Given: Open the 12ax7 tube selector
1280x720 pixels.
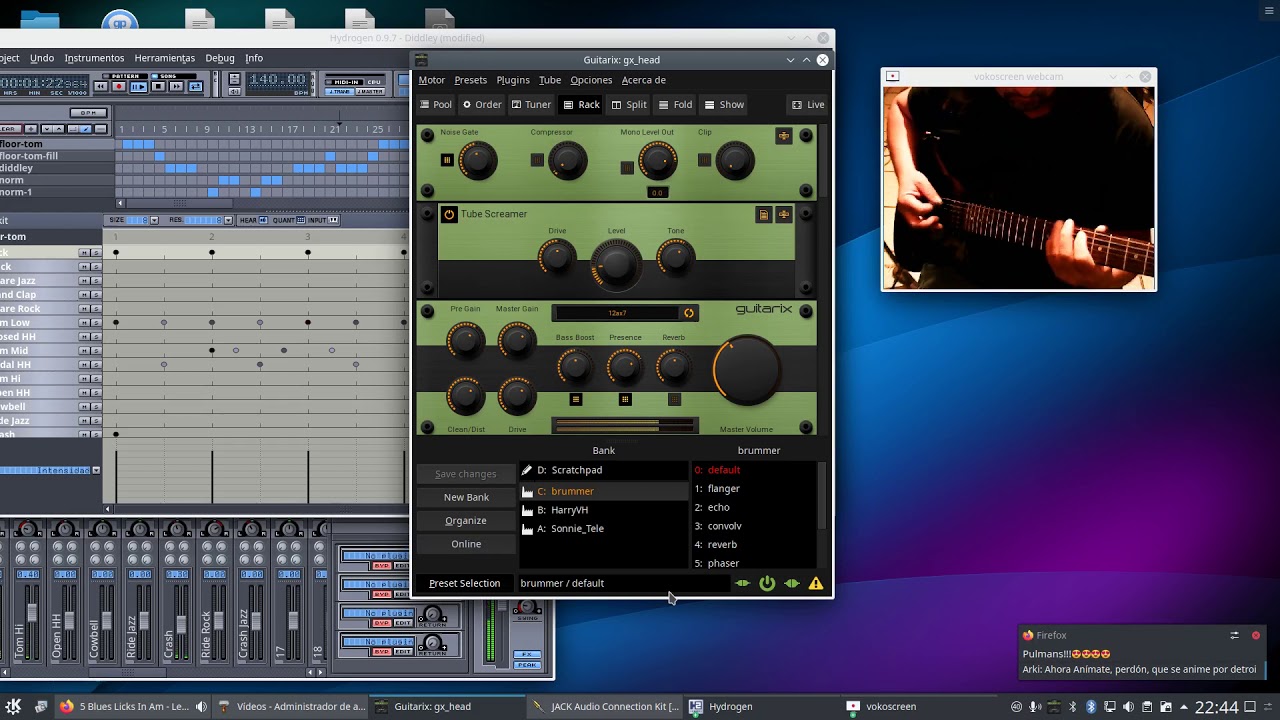Looking at the screenshot, I should 617,313.
